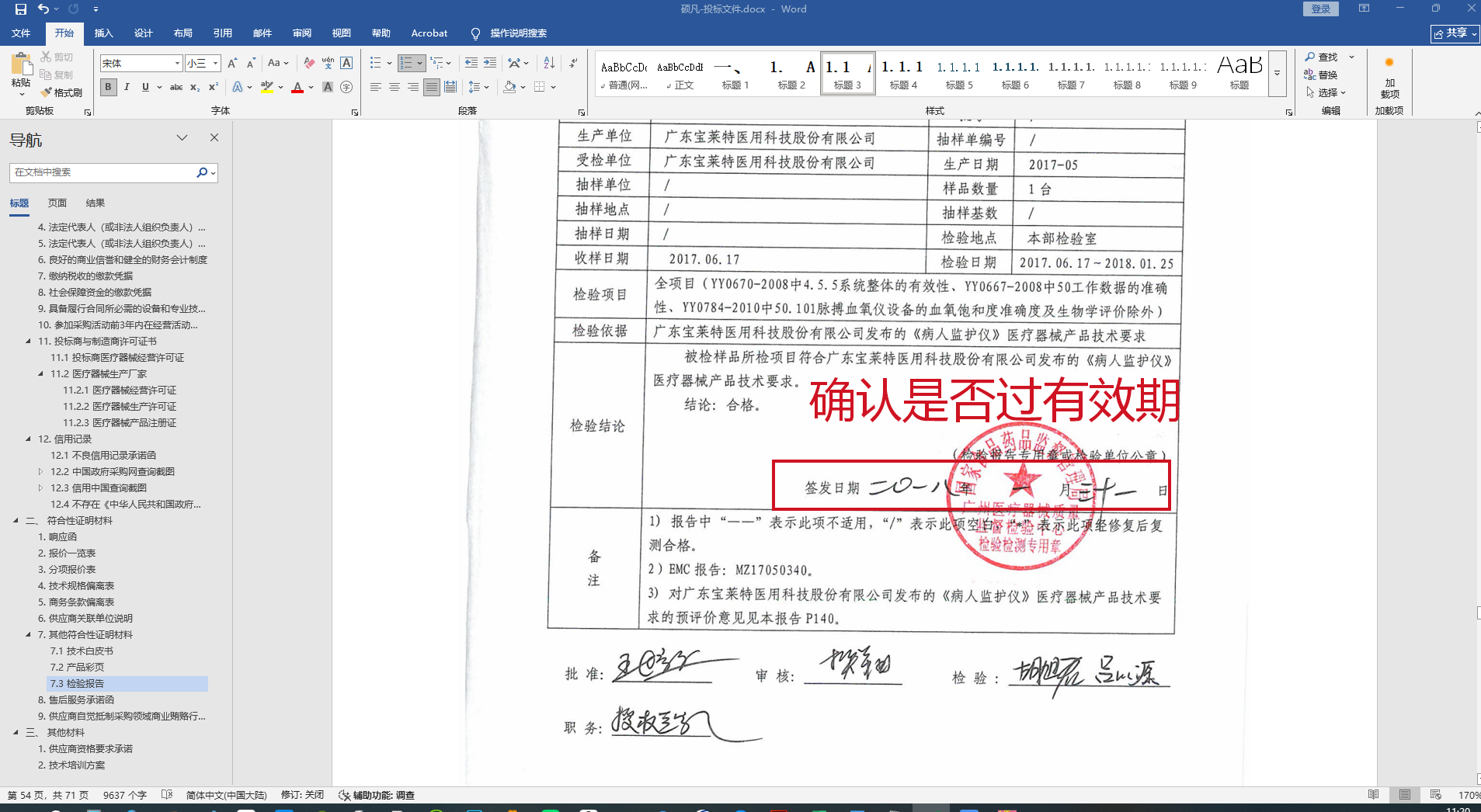Cut the selection with 剪切
1481x812 pixels.
(x=57, y=57)
